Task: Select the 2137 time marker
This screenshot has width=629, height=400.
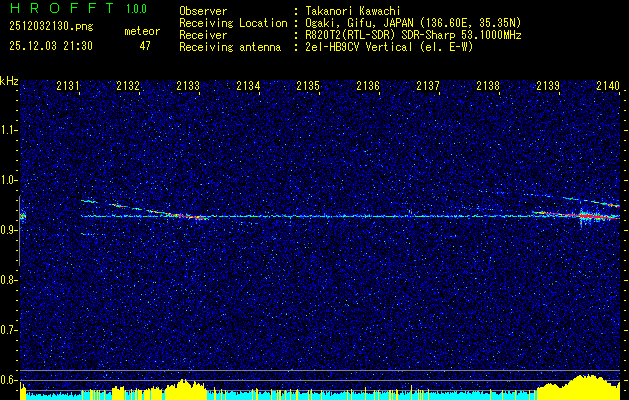Action: 428,87
